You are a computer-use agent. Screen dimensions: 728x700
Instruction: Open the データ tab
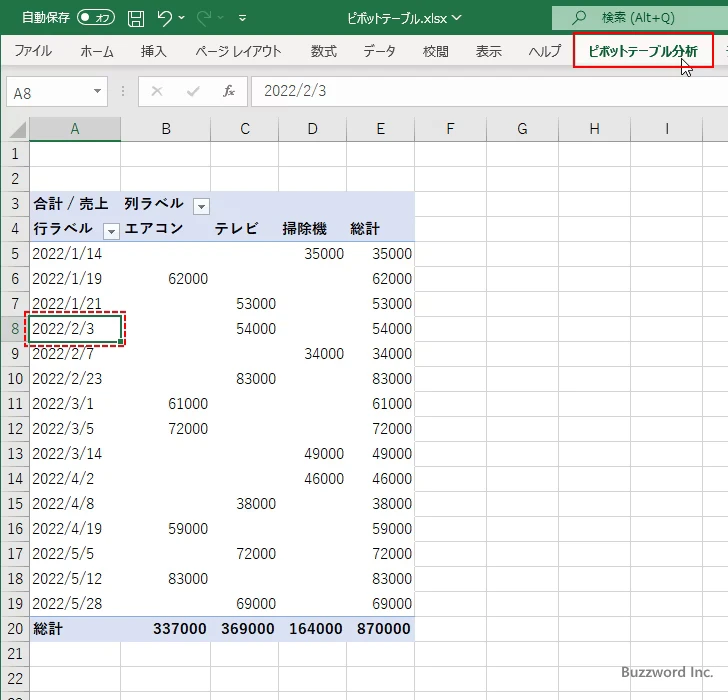pyautogui.click(x=379, y=51)
